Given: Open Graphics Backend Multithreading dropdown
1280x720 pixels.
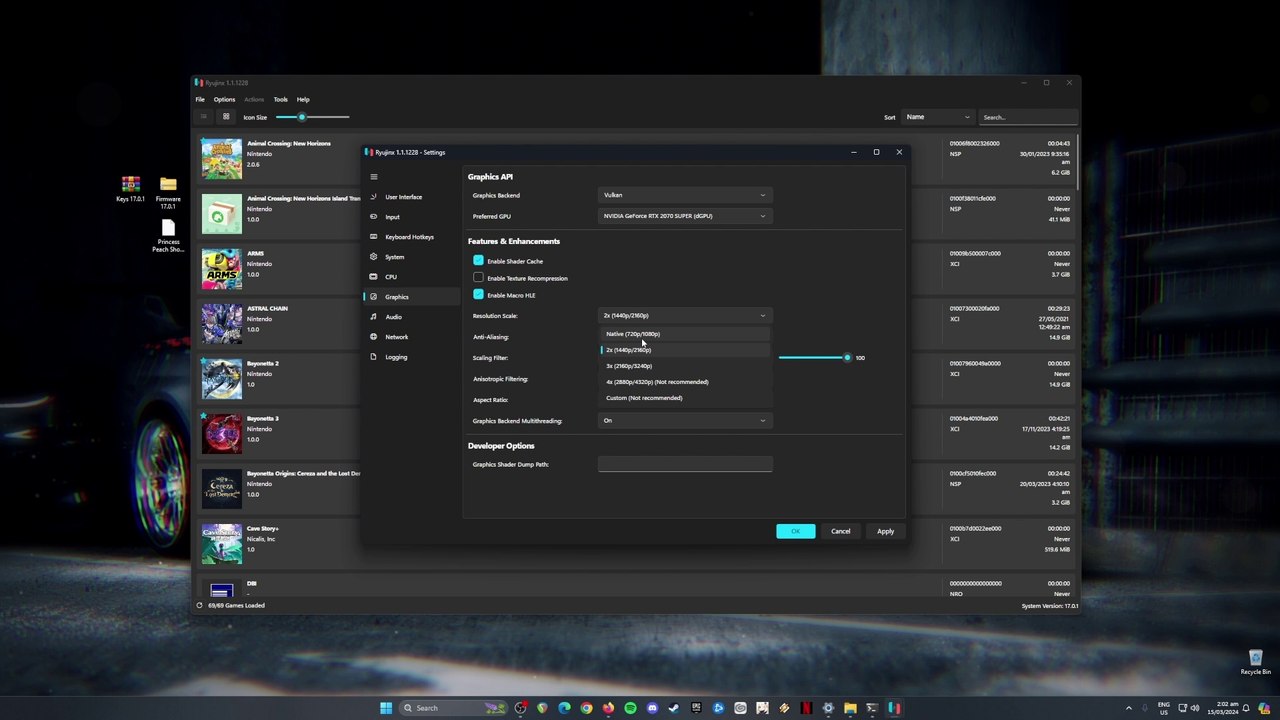Looking at the screenshot, I should [x=685, y=421].
